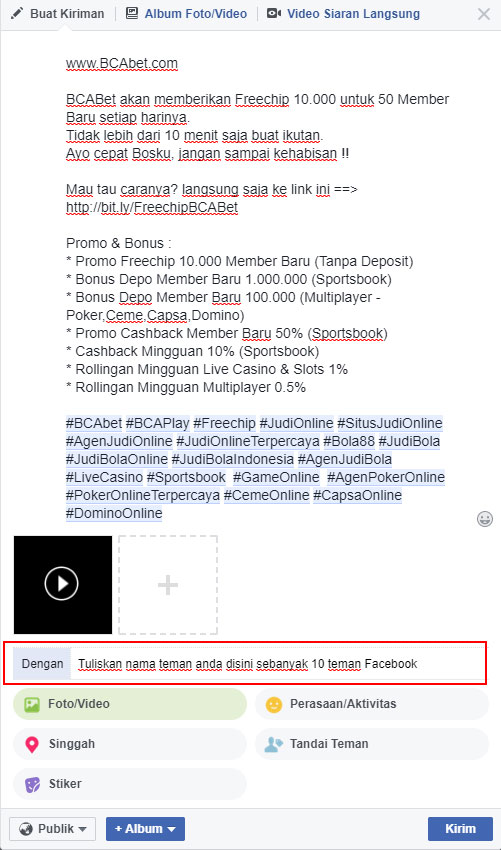Click the Tandai Teman people icon

pyautogui.click(x=274, y=744)
